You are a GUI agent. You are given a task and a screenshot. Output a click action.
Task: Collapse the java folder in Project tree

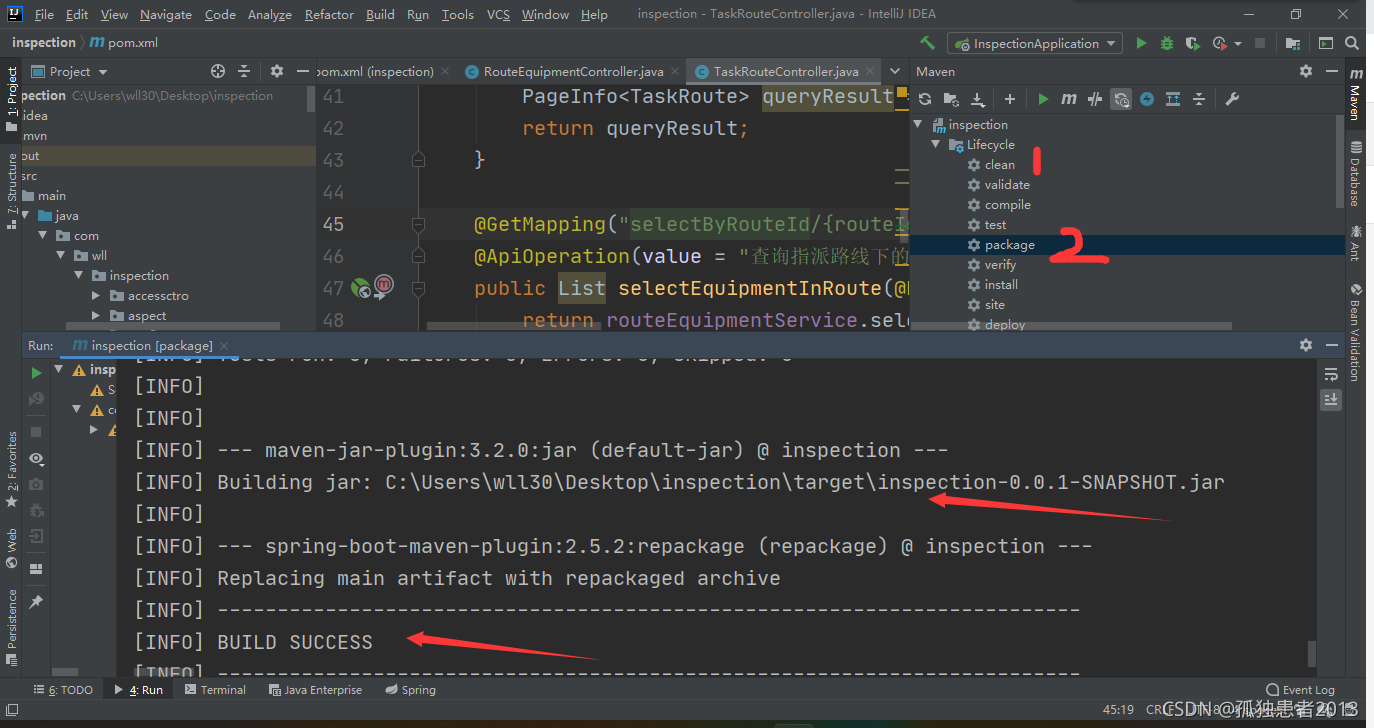point(26,216)
